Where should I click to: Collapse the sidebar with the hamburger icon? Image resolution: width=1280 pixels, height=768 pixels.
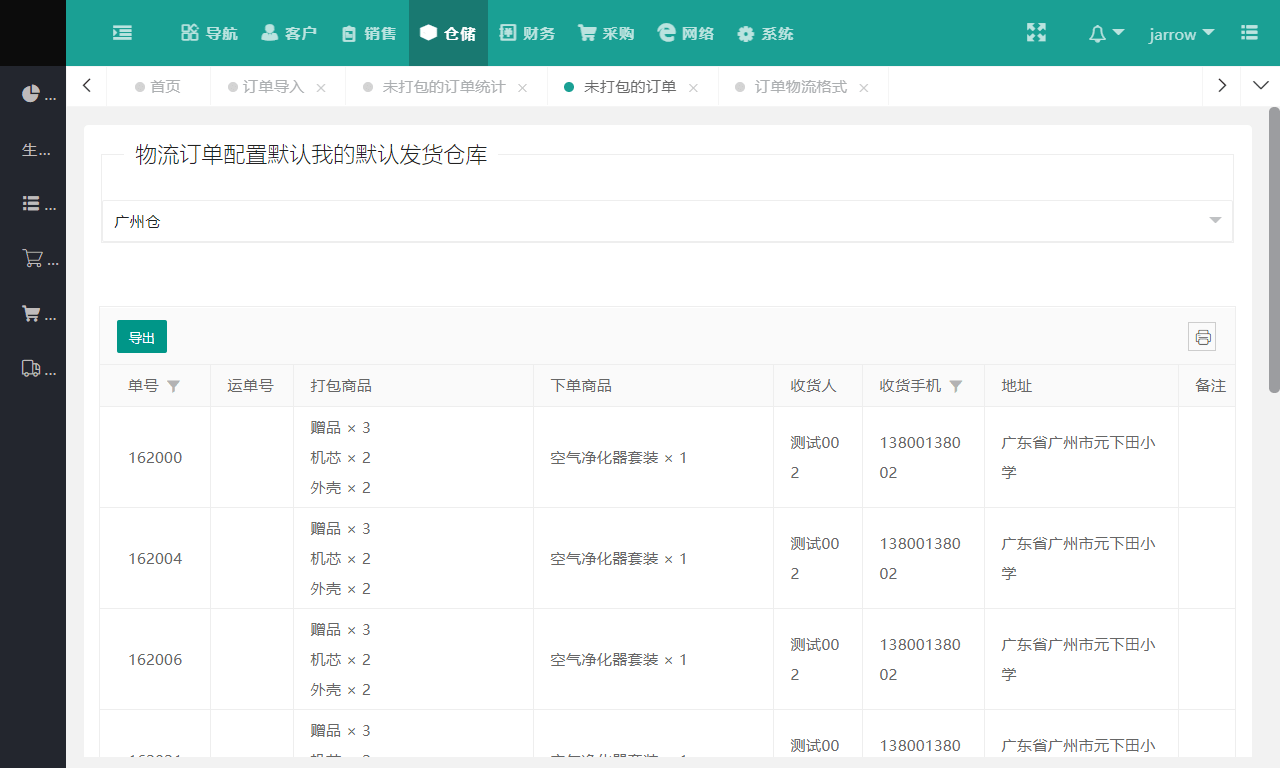pos(122,33)
